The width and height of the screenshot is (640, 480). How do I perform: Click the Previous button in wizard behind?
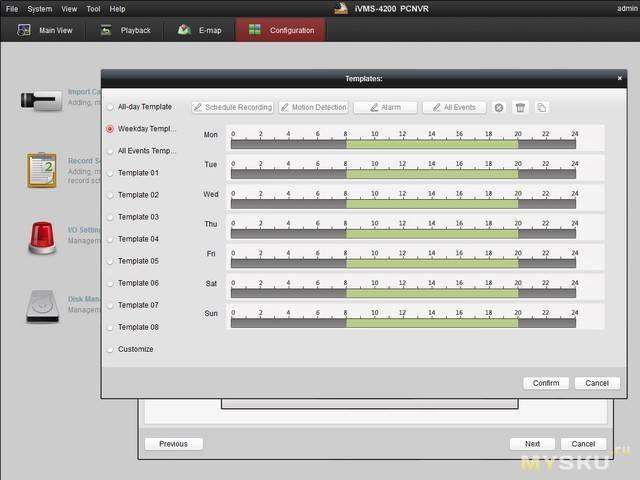click(x=173, y=444)
